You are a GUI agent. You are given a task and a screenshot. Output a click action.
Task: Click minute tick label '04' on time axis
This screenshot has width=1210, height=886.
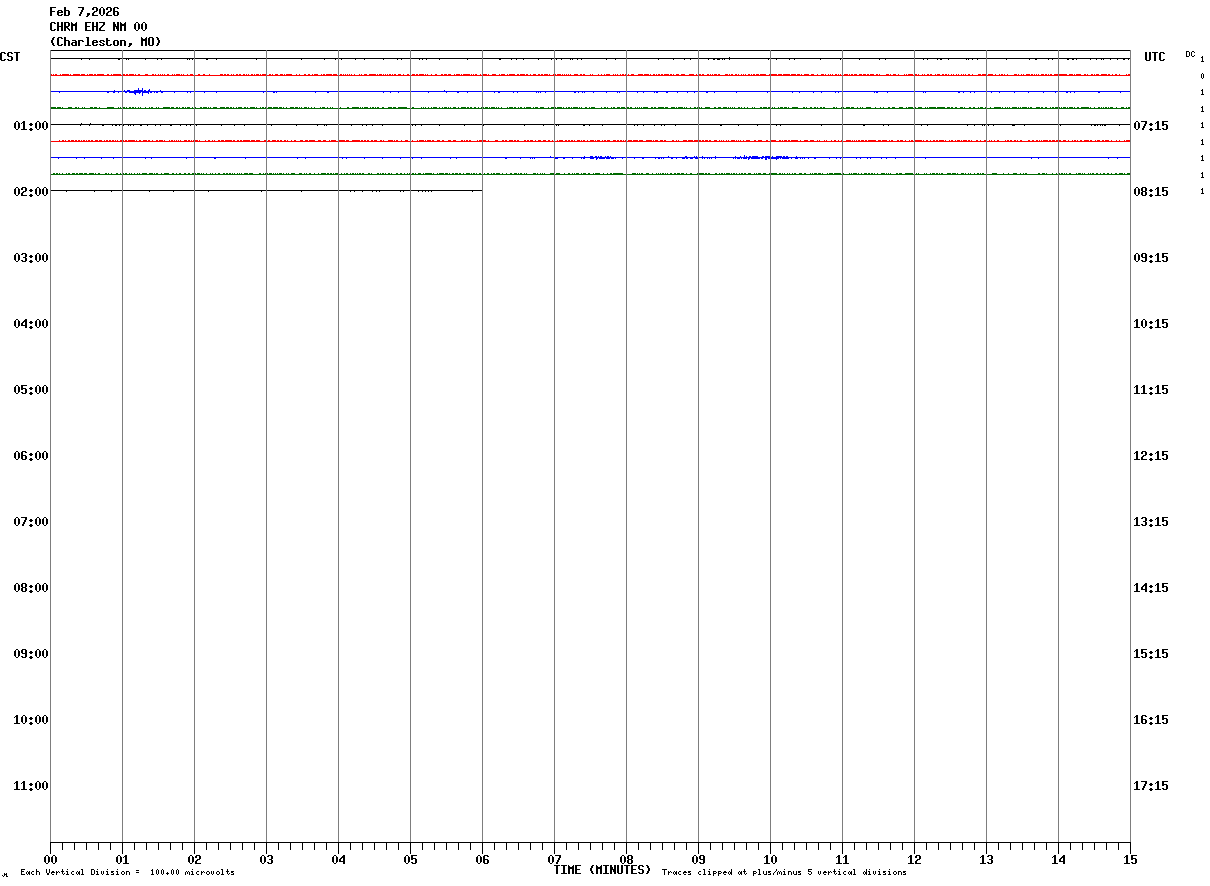coord(338,859)
